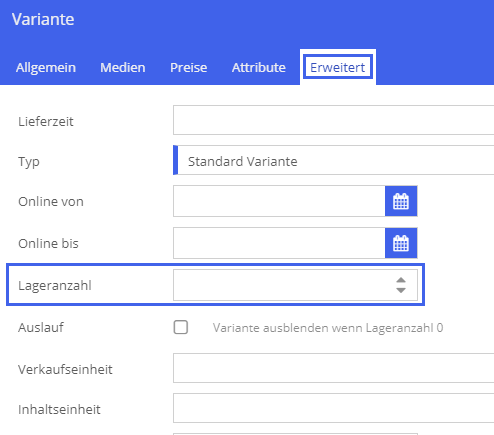Viewport: 494px width, 435px height.
Task: Open the Preise tab
Action: click(189, 68)
